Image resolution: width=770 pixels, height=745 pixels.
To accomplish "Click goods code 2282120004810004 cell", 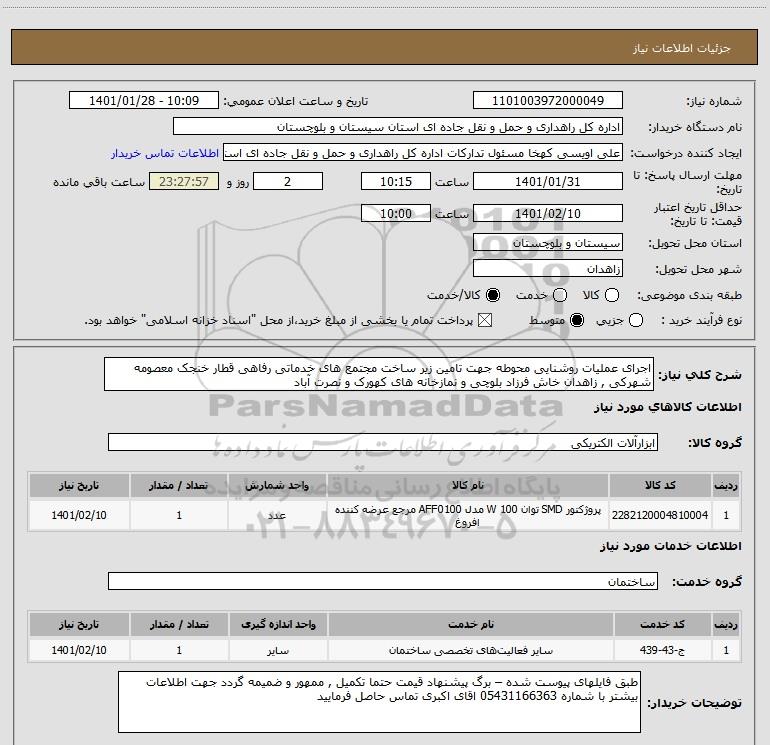I will tap(660, 515).
